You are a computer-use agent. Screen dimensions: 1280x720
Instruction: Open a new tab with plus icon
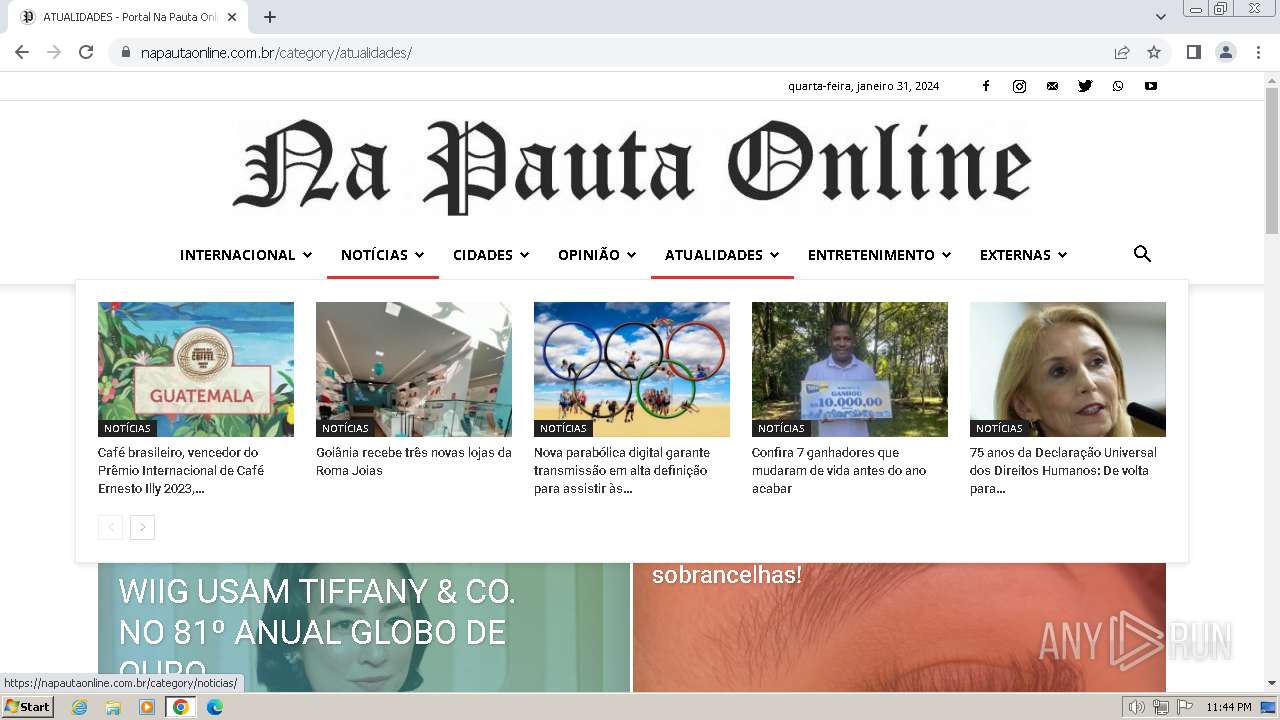[270, 17]
